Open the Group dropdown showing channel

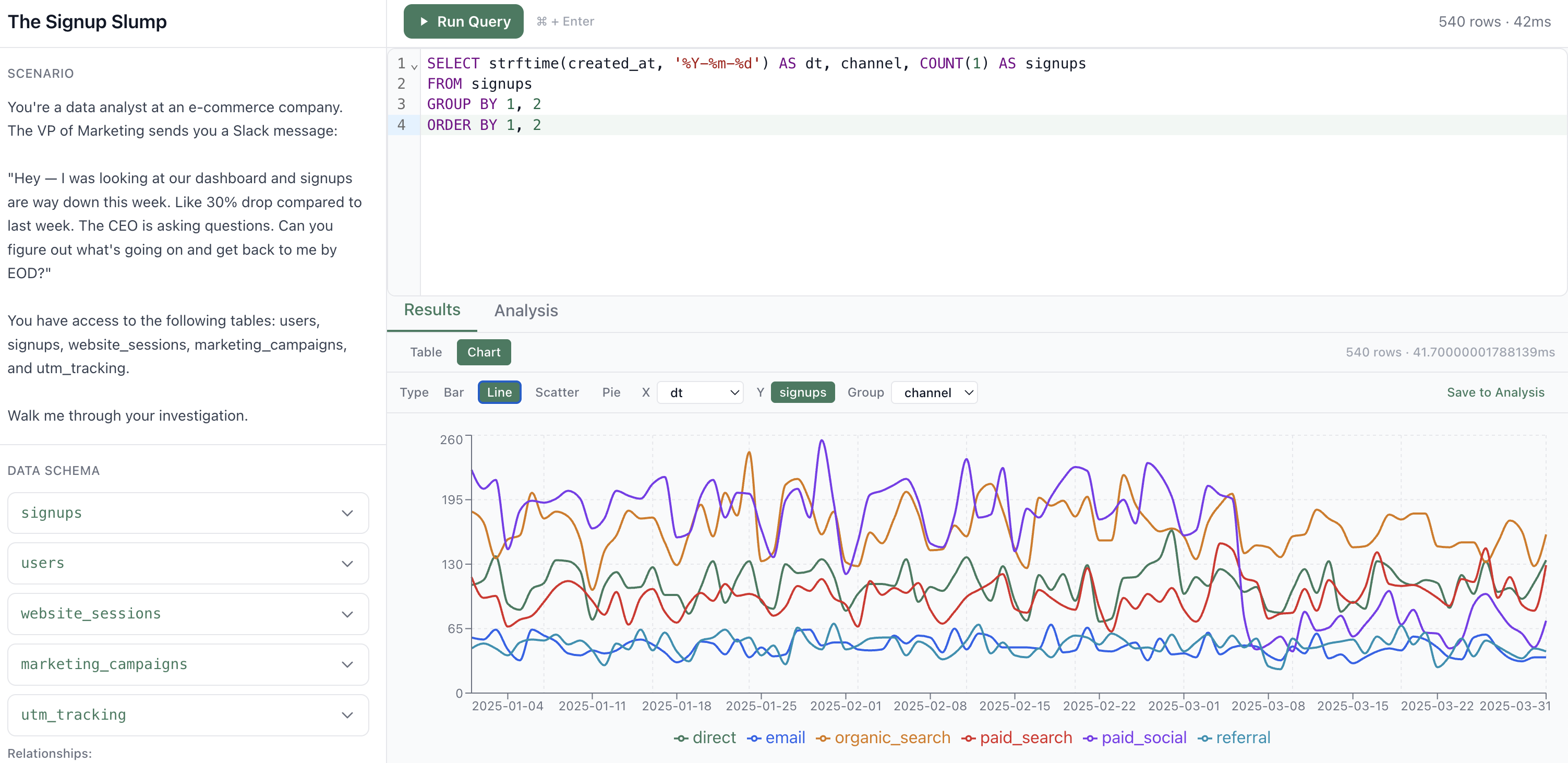(934, 392)
